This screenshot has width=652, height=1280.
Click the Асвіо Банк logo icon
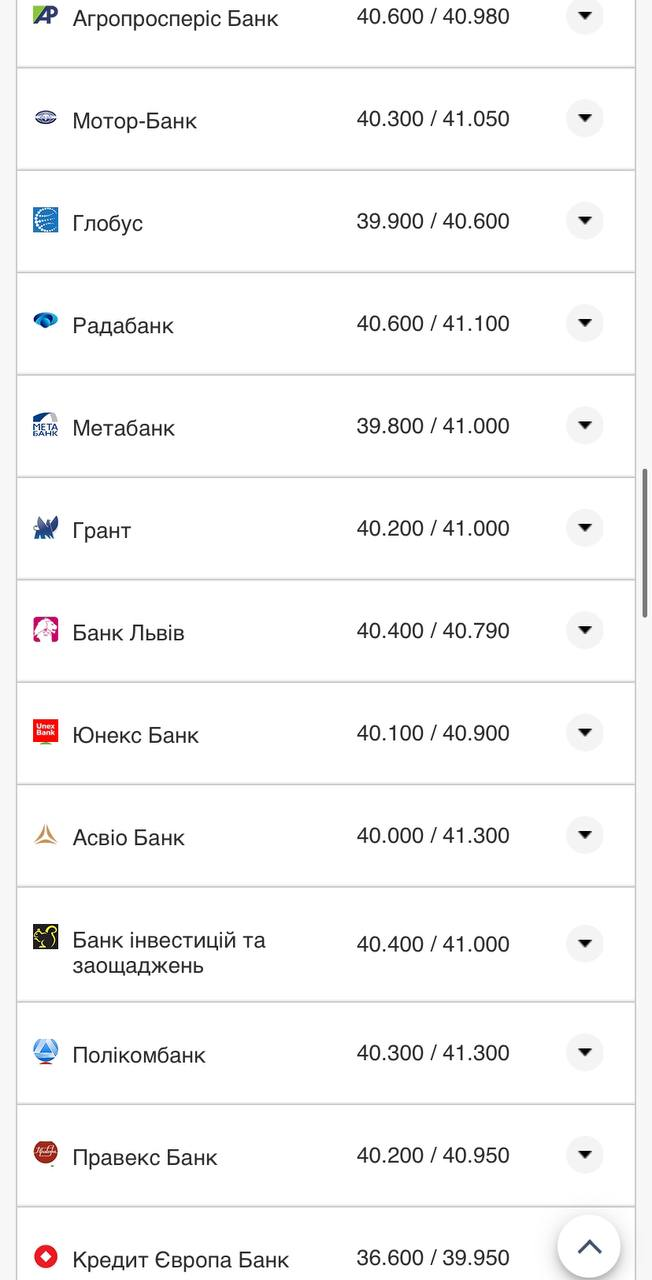tap(45, 835)
